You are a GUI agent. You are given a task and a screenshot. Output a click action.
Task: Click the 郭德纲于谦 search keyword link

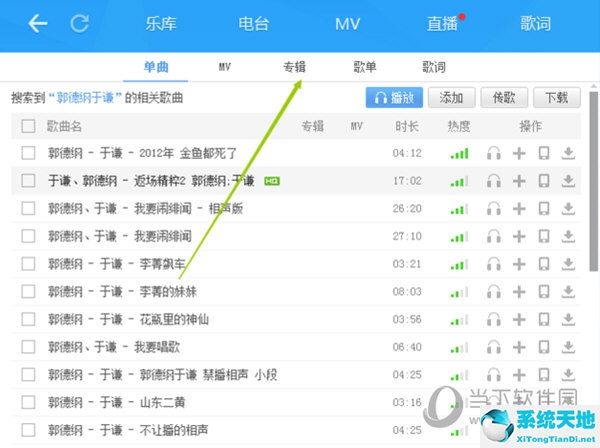point(85,98)
